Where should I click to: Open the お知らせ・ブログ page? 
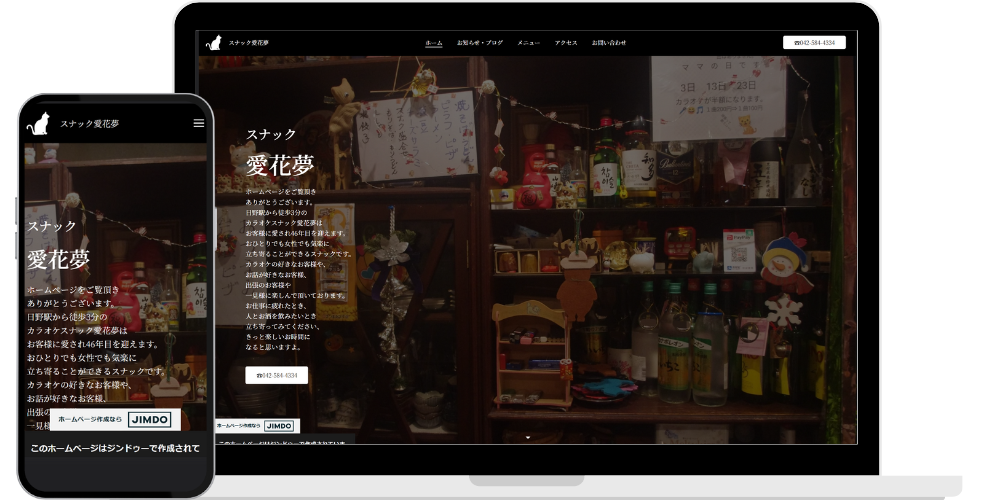480,43
